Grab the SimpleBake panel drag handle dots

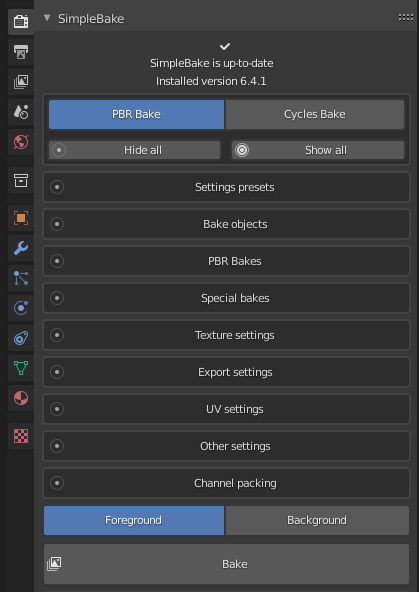[x=406, y=17]
